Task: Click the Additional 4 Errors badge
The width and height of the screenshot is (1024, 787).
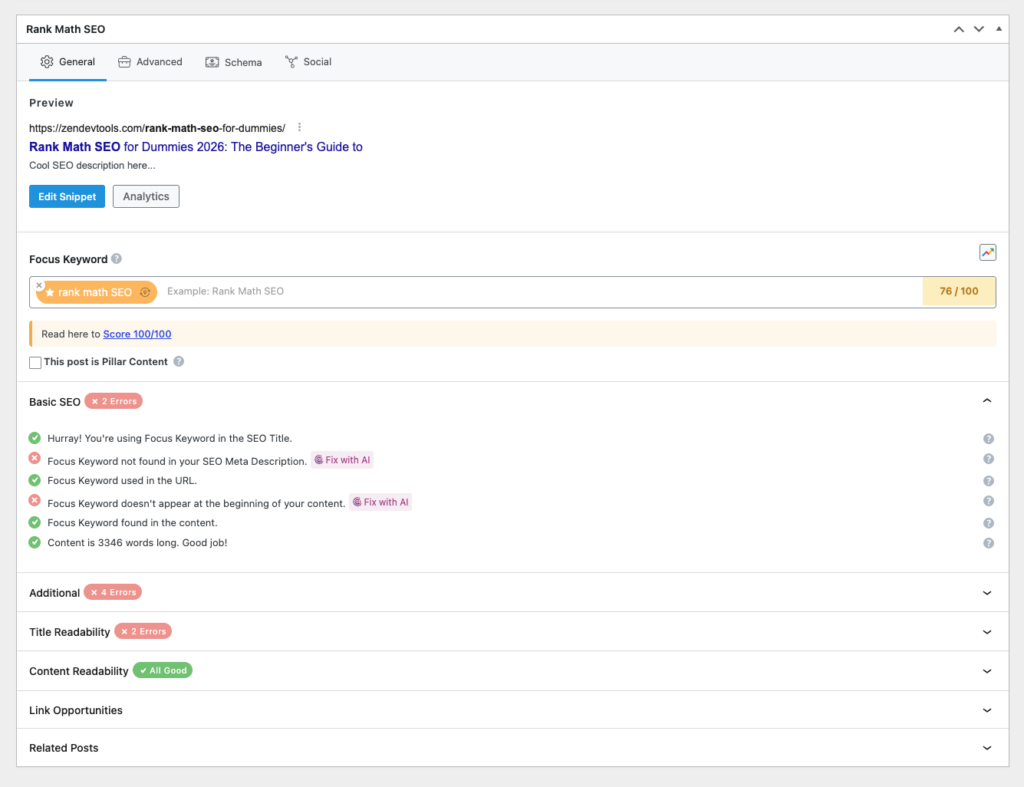Action: pos(113,592)
